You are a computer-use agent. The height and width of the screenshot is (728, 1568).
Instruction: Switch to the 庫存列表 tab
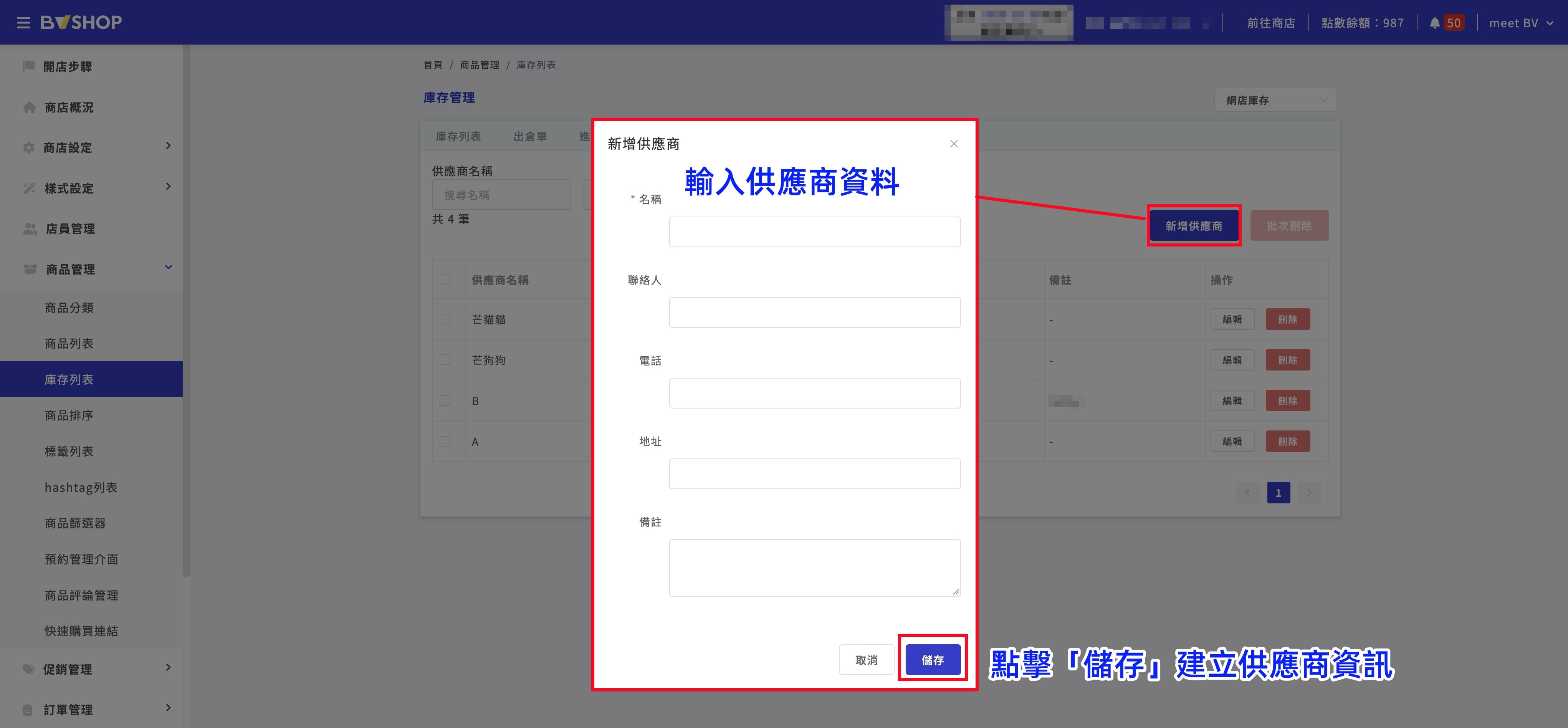pyautogui.click(x=458, y=136)
